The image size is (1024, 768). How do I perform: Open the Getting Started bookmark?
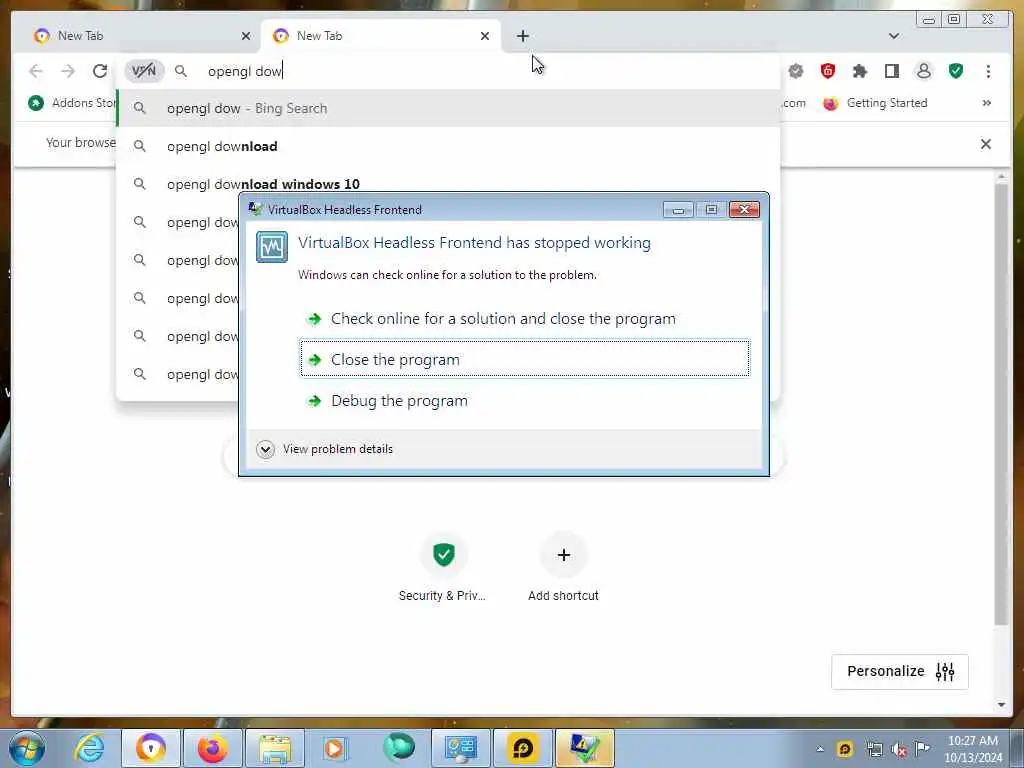(x=875, y=103)
